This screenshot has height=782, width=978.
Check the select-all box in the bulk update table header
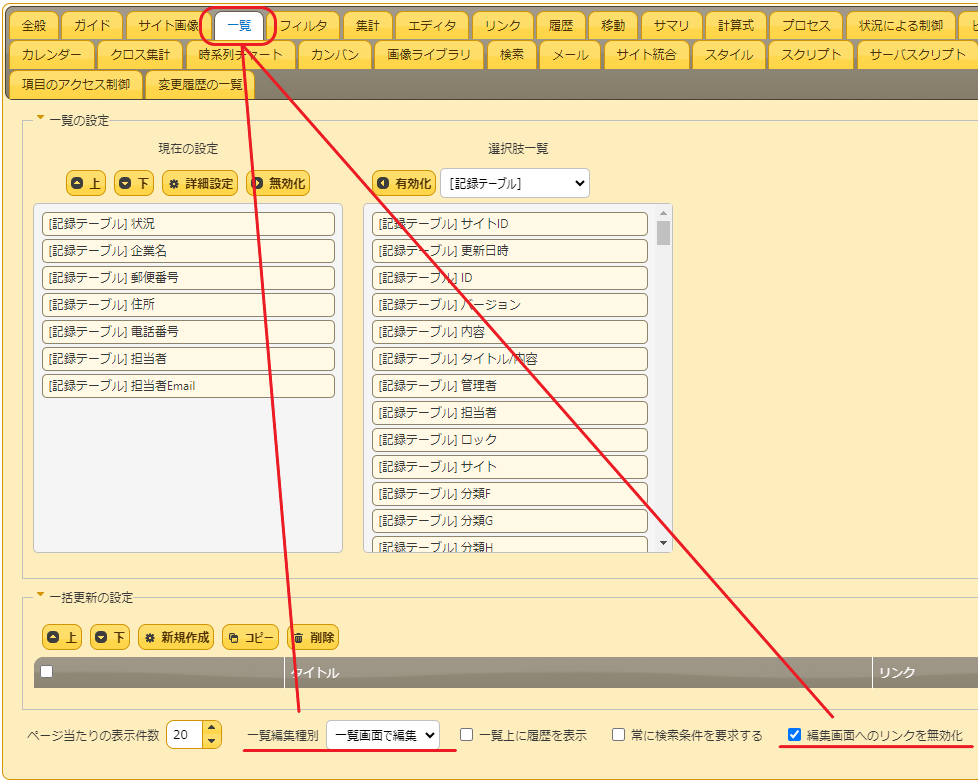47,671
